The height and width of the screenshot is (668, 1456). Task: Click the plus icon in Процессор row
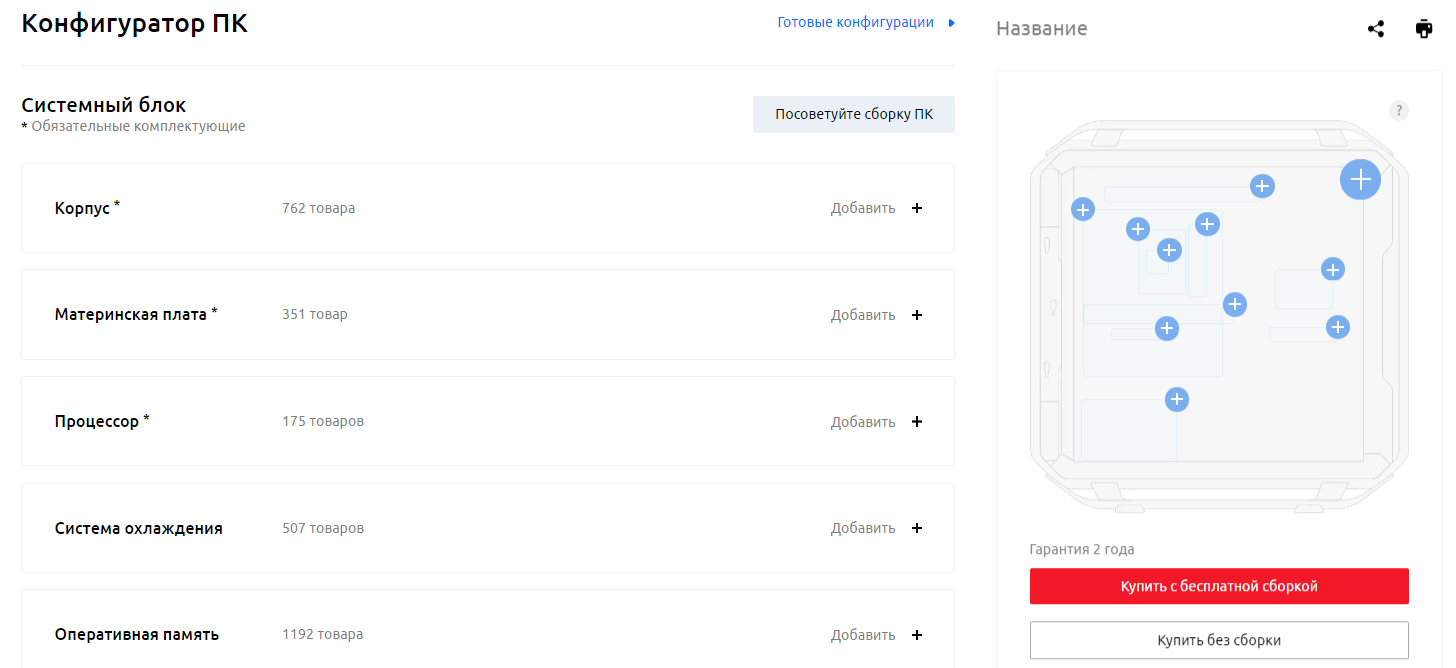917,422
